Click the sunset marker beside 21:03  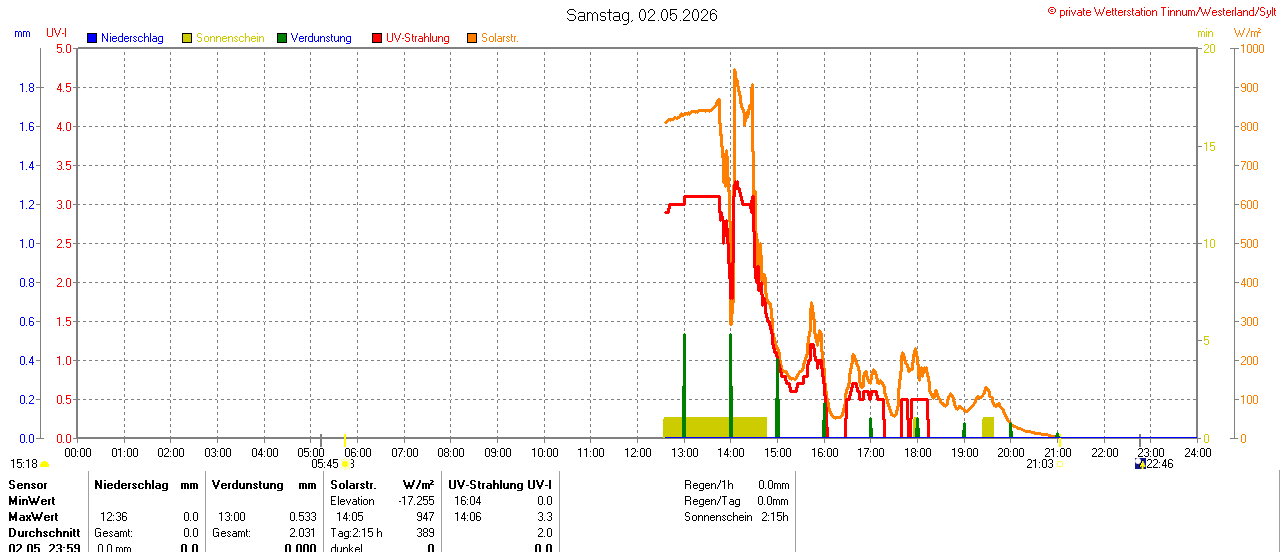(1059, 464)
